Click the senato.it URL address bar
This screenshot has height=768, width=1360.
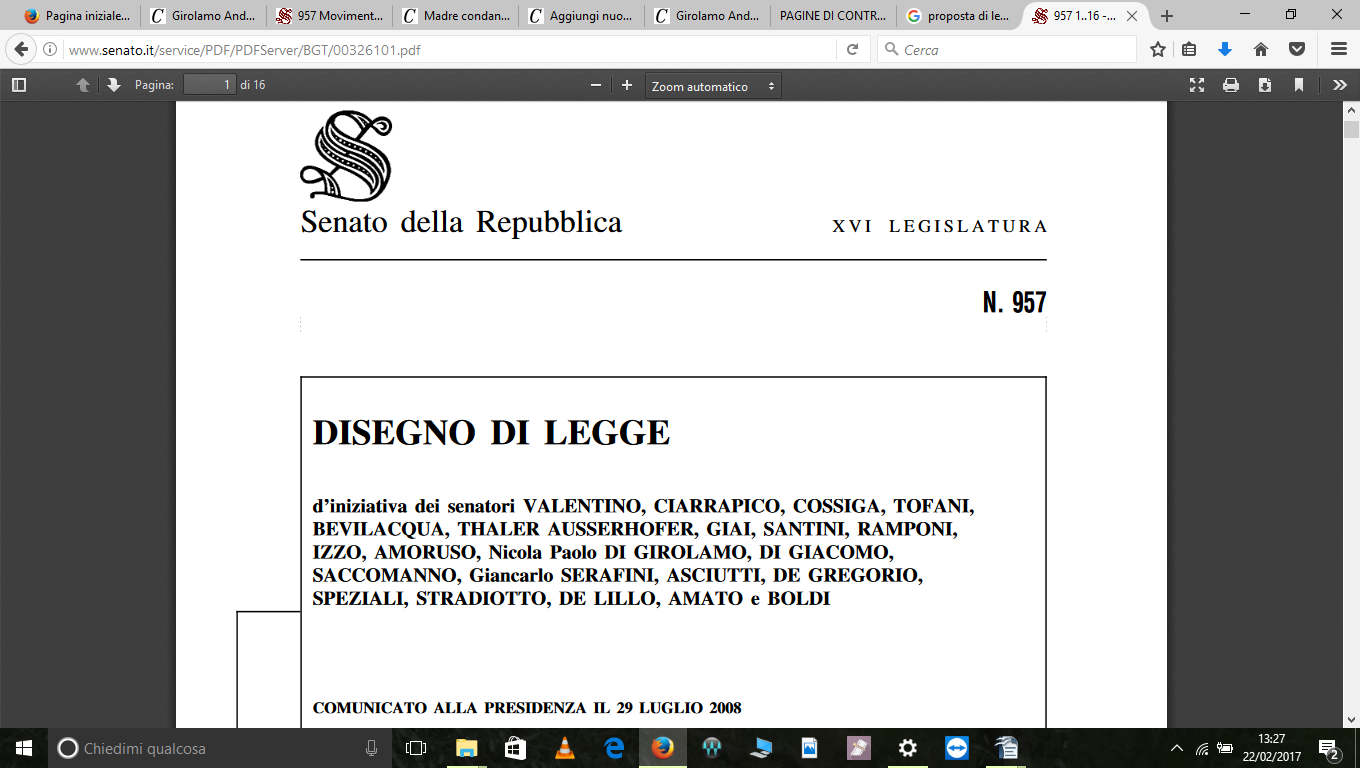point(450,49)
